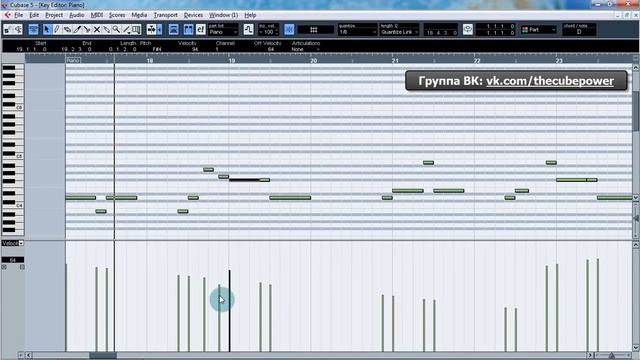Click bar 20 on the ruler

click(313, 60)
